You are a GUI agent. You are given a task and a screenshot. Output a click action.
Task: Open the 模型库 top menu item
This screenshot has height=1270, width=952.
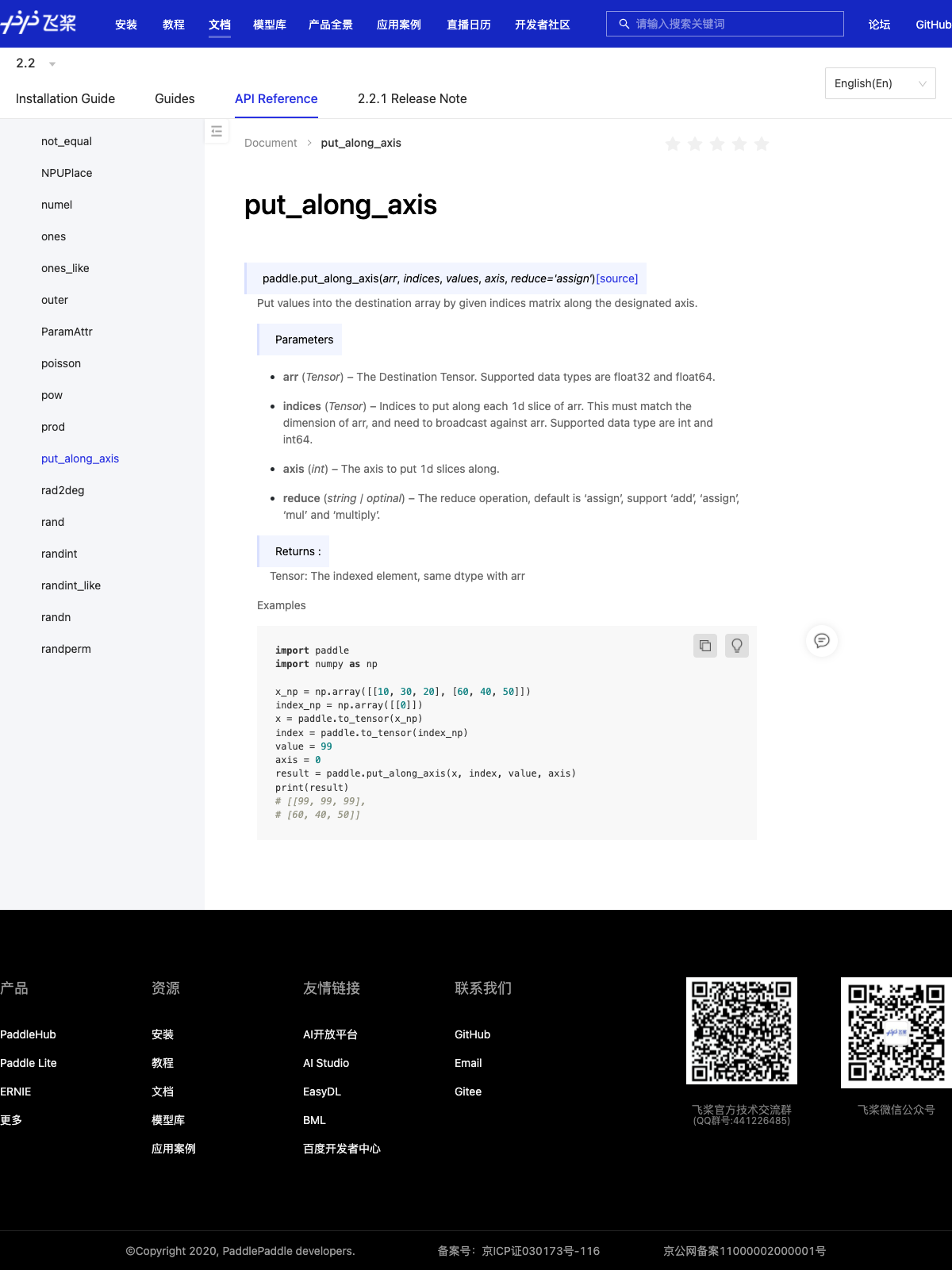[x=270, y=25]
